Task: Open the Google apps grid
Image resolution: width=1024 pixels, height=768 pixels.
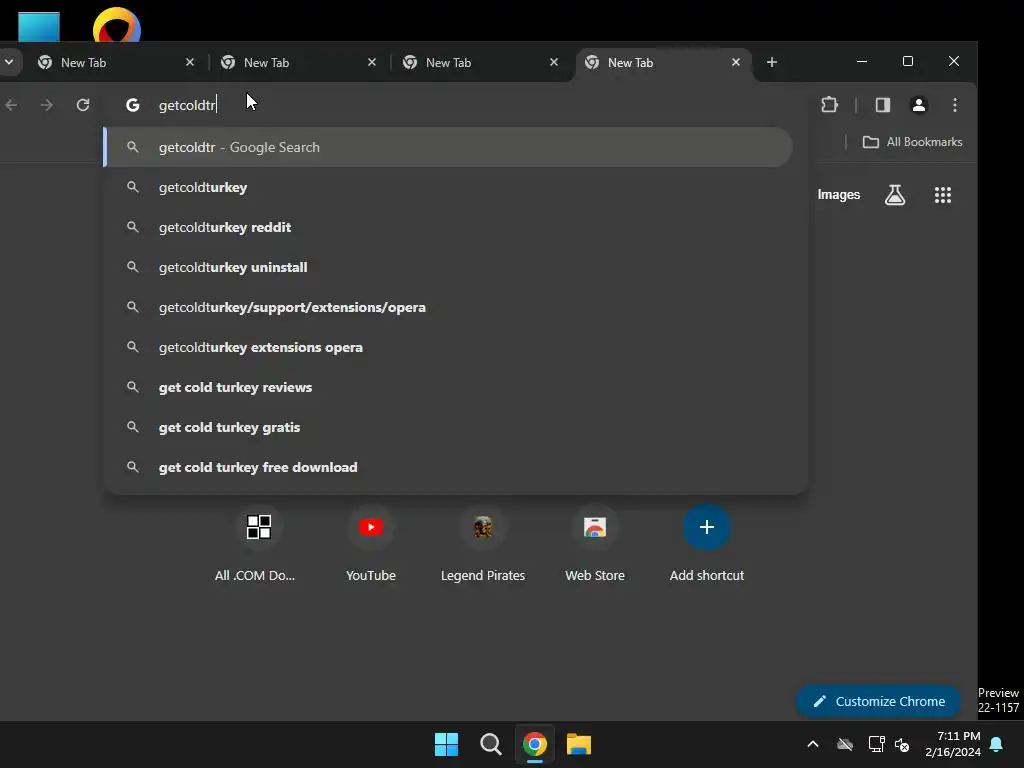Action: click(942, 195)
